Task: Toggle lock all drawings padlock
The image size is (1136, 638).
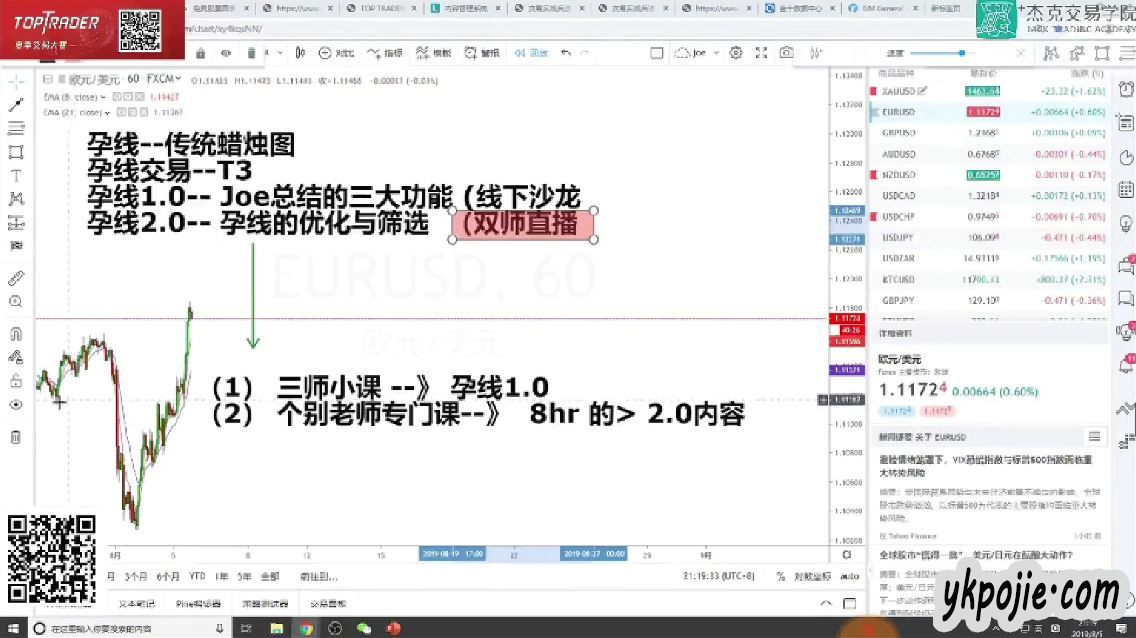Action: [16, 381]
